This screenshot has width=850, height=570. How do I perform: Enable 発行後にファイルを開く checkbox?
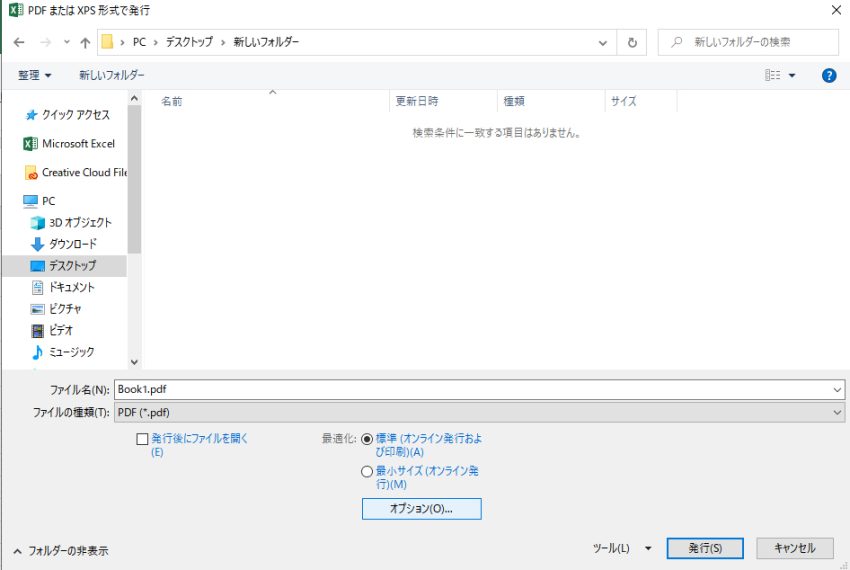142,439
